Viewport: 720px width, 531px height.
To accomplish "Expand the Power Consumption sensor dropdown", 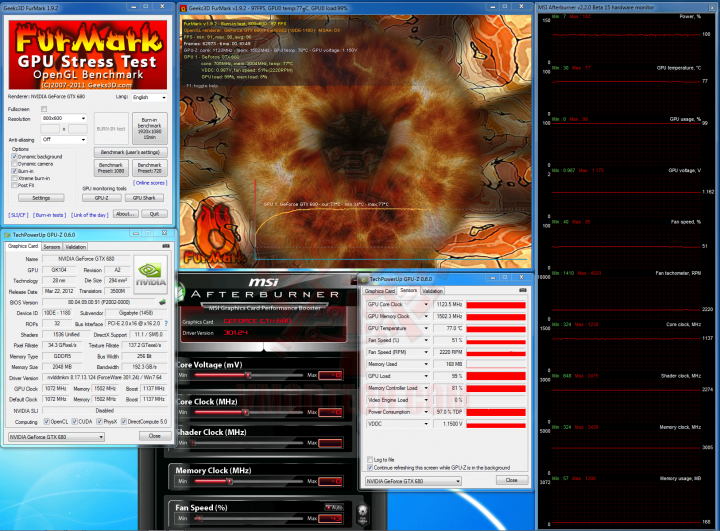I will click(x=426, y=412).
